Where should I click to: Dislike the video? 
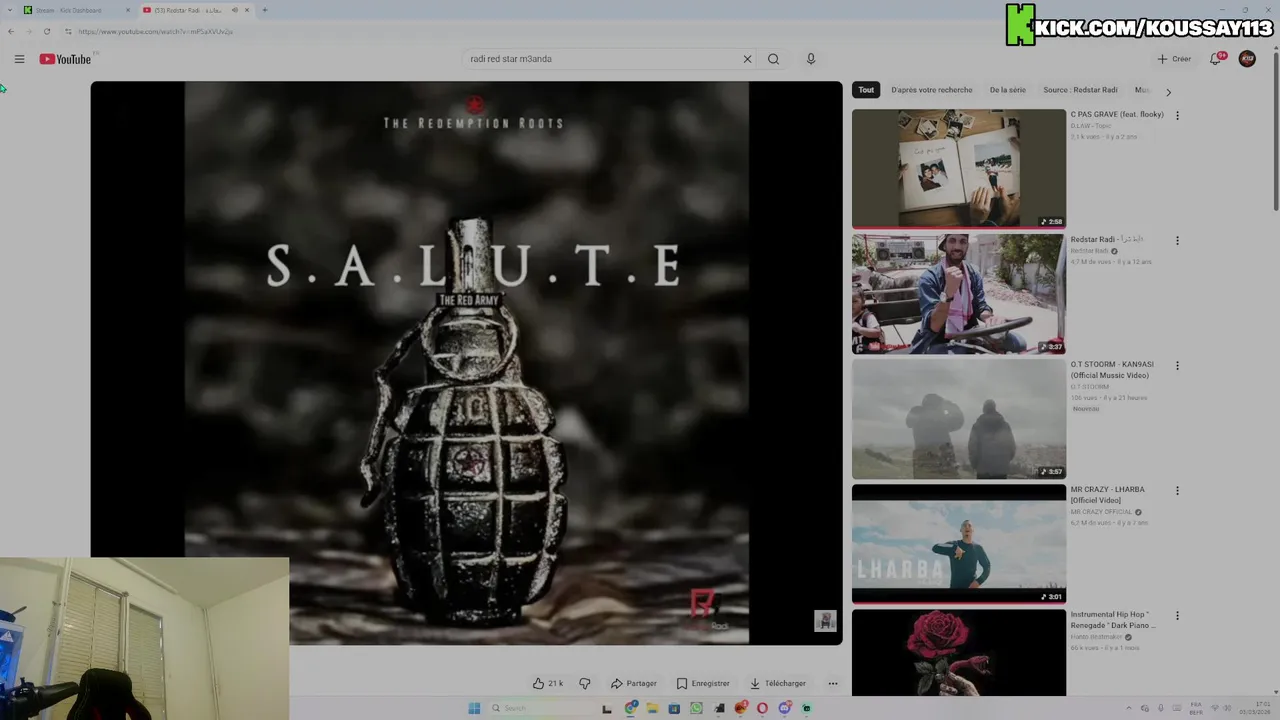585,683
